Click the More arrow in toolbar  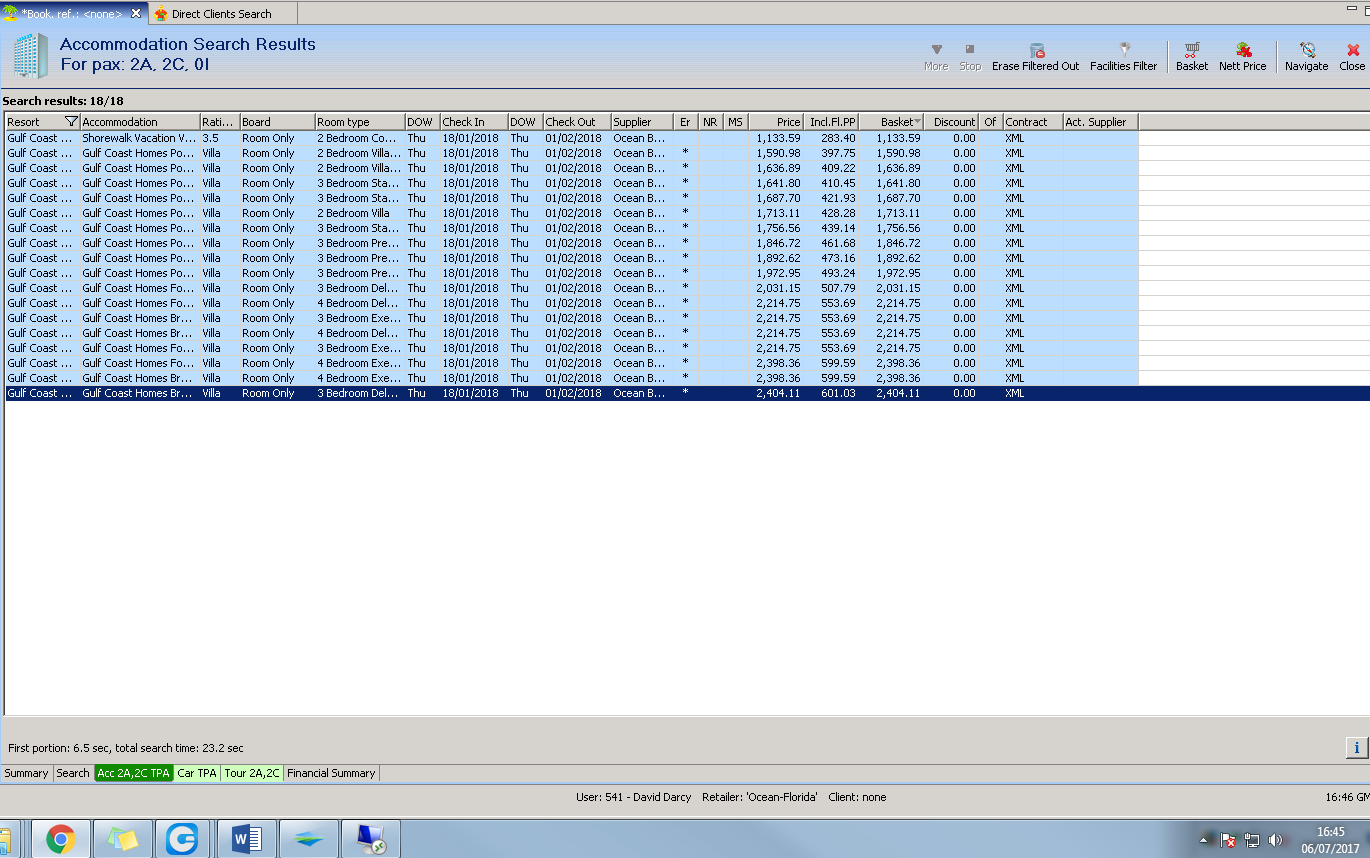[x=937, y=49]
